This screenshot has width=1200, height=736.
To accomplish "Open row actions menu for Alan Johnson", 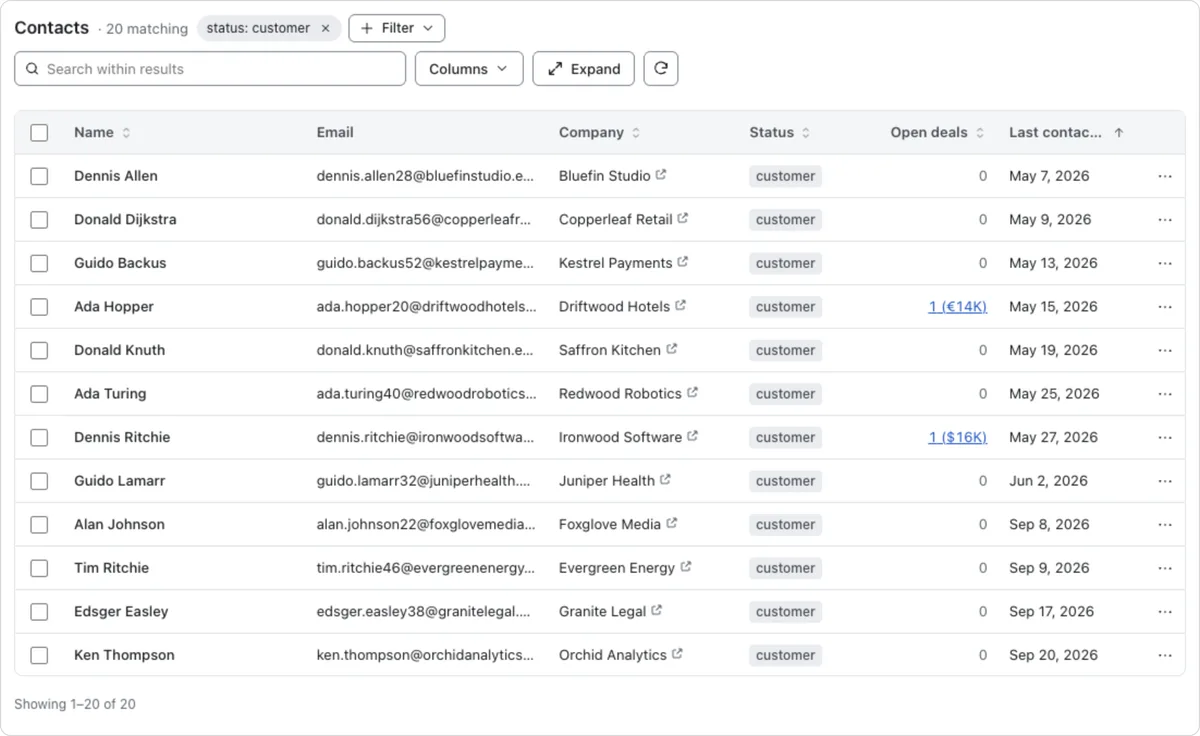I will point(1165,524).
